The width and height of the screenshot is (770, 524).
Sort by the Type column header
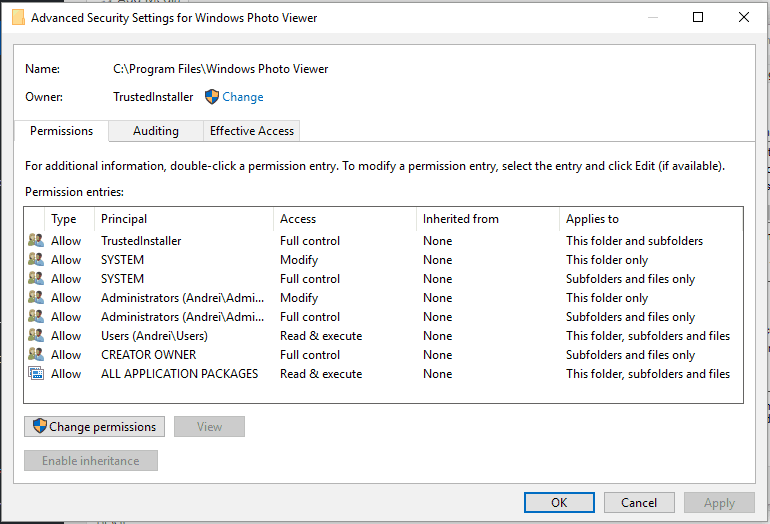69,219
